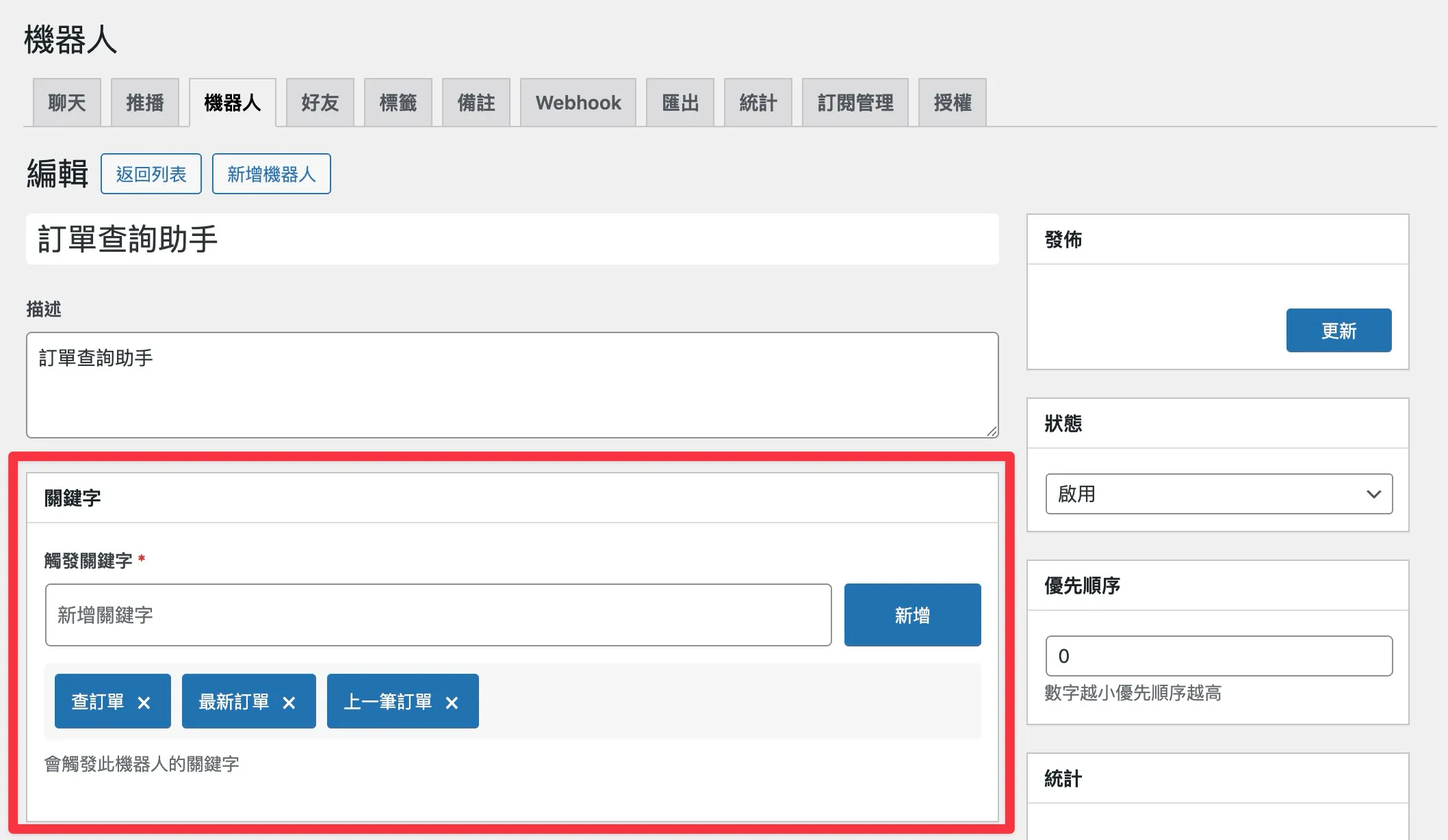Open the 聊天 tab

[66, 102]
